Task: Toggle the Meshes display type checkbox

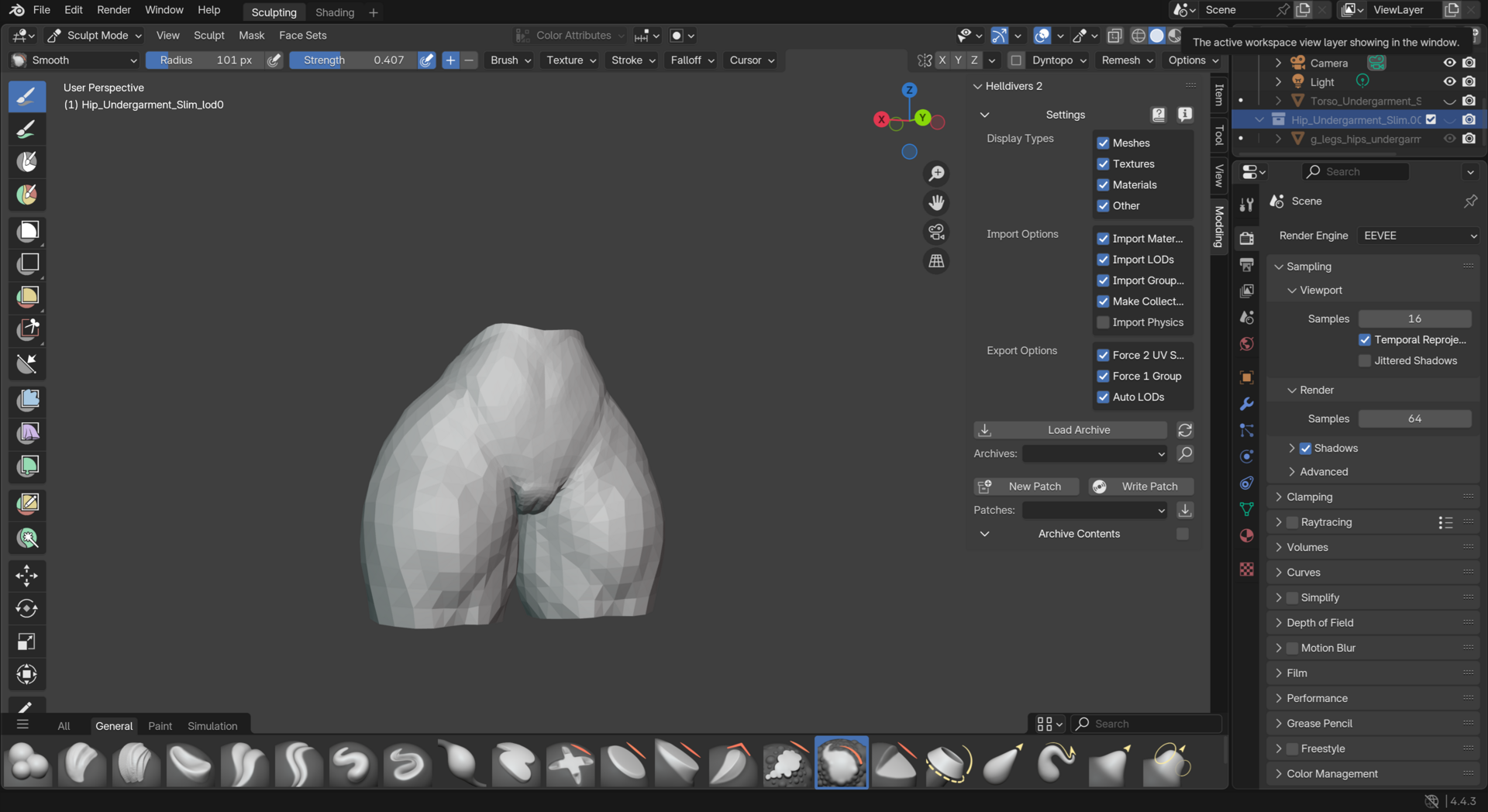Action: 1104,143
